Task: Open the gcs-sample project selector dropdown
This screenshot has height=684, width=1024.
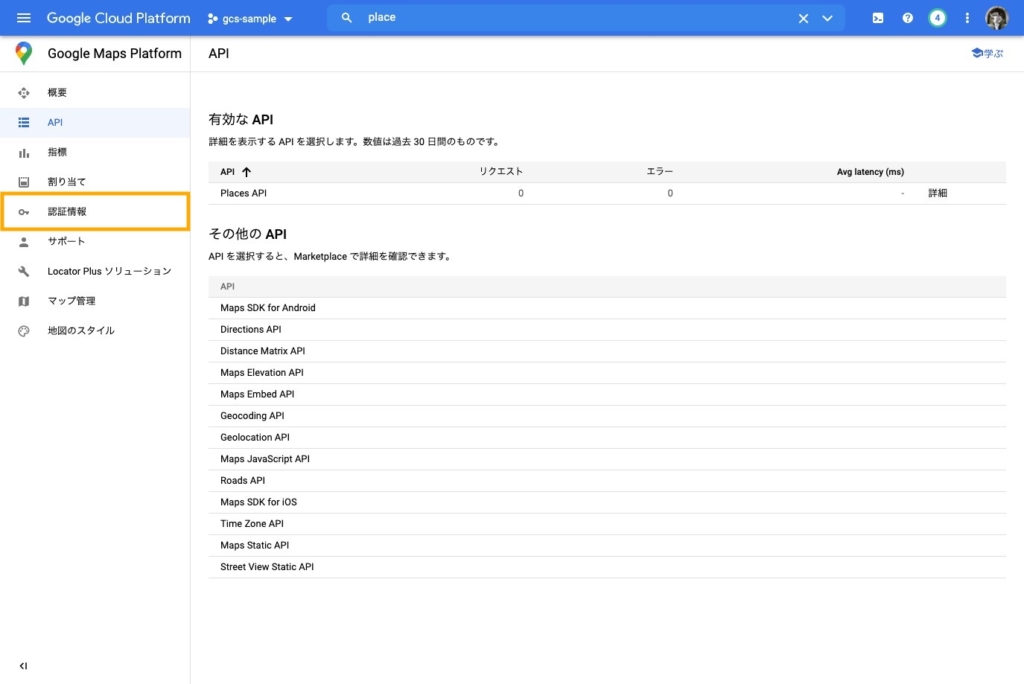Action: 250,19
